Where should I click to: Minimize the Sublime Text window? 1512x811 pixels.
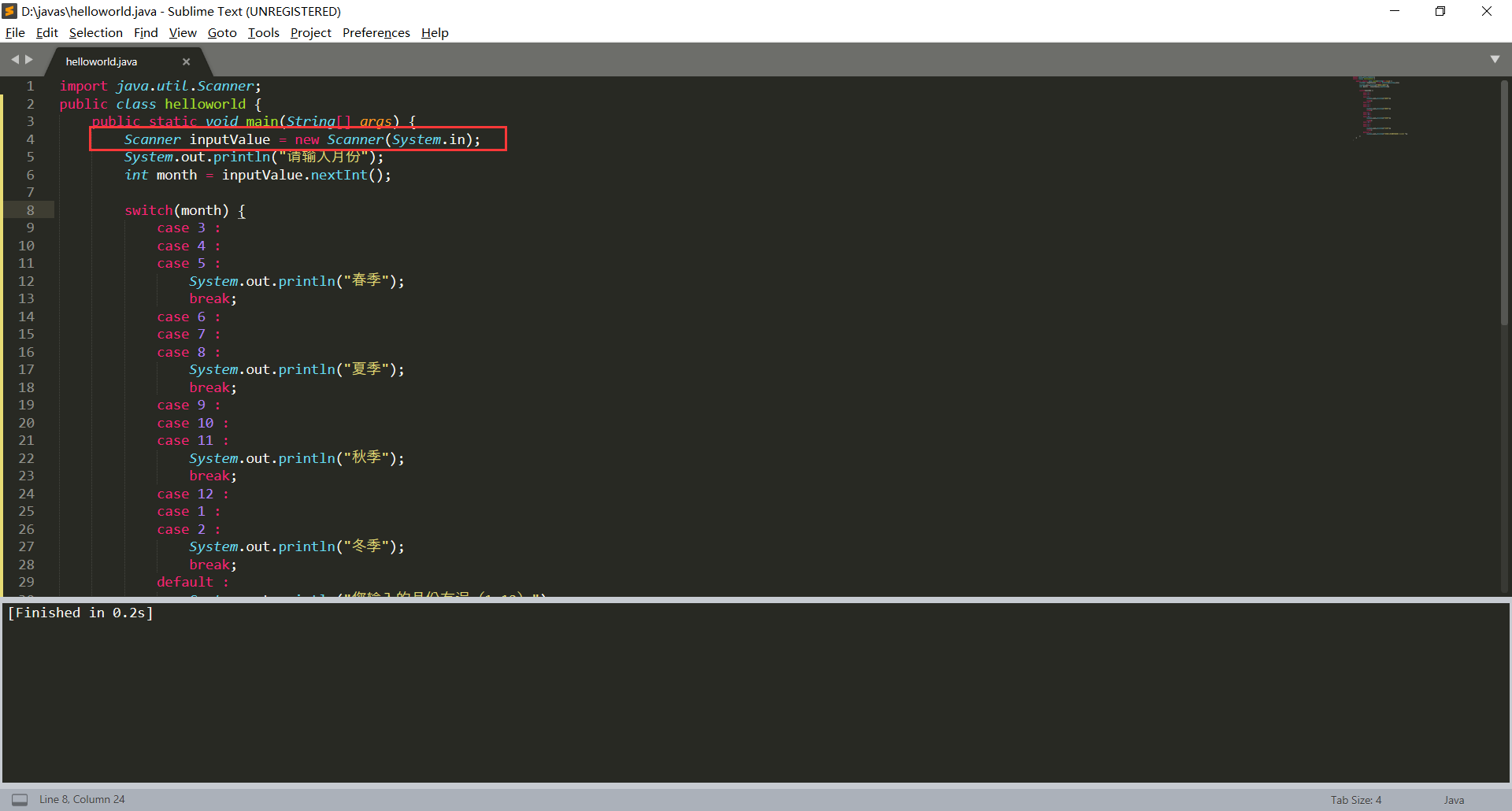coord(1395,11)
